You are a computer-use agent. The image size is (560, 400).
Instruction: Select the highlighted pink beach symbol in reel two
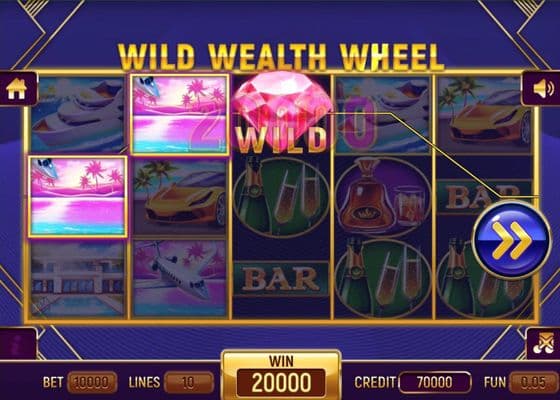pyautogui.click(x=180, y=115)
